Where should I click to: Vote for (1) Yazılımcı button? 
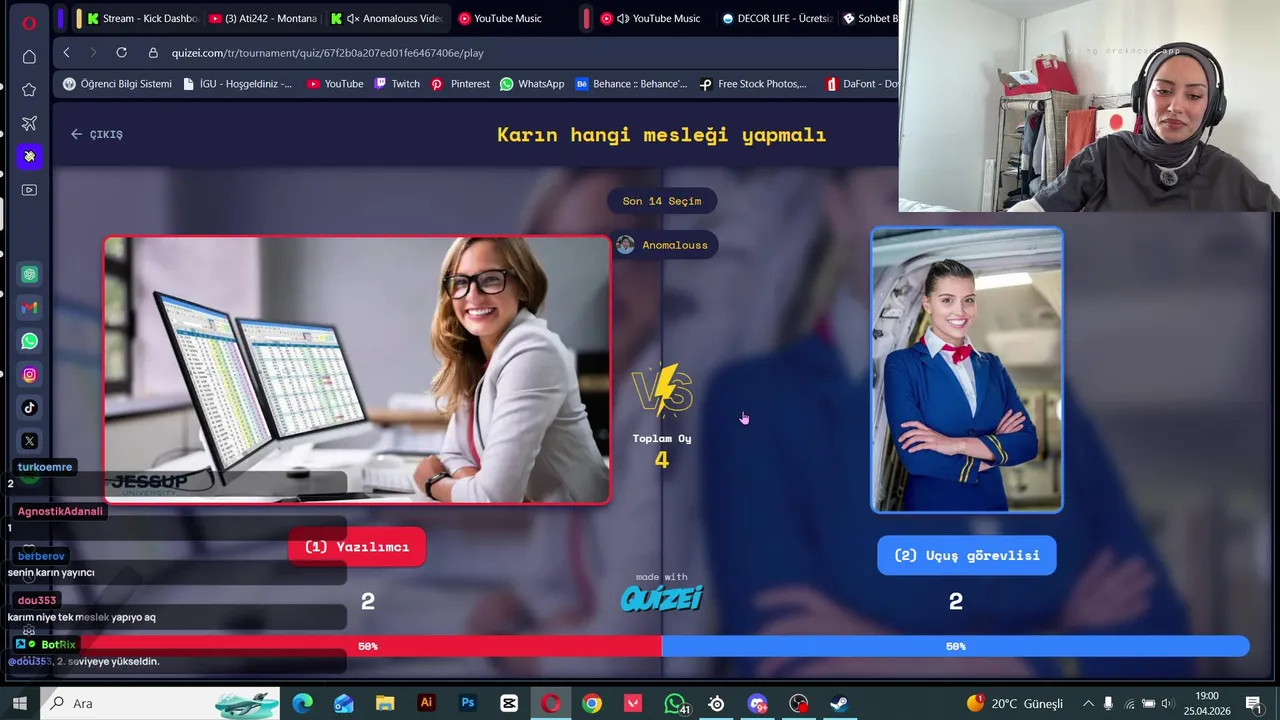point(357,547)
